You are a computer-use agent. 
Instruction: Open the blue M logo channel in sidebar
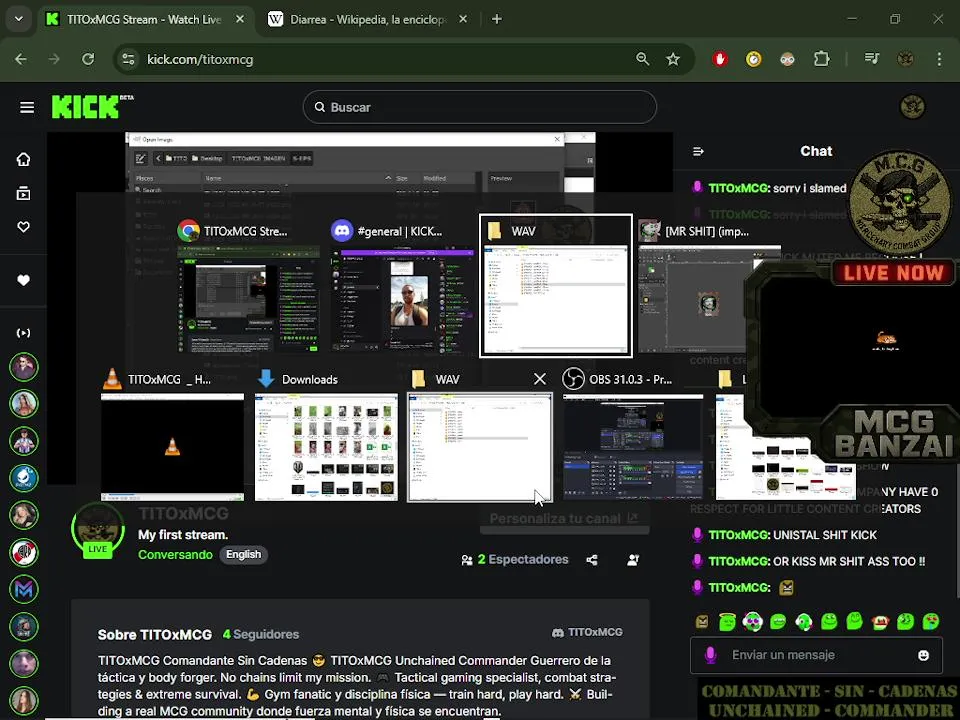pos(23,590)
